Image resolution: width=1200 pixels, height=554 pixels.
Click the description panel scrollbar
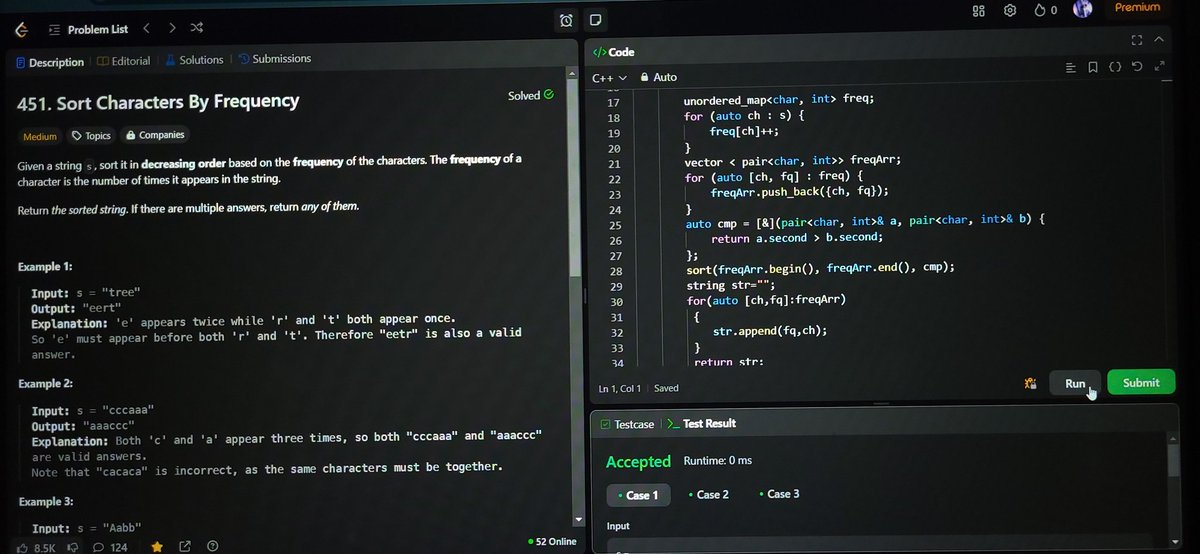coord(574,180)
